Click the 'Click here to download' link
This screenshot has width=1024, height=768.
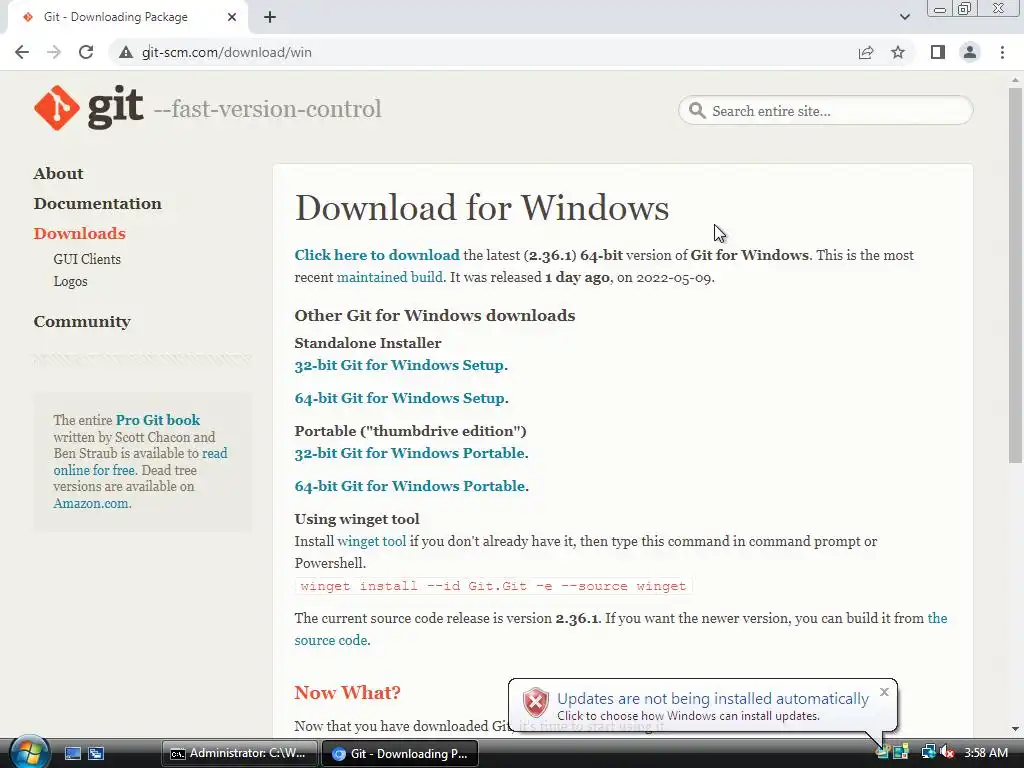[377, 255]
